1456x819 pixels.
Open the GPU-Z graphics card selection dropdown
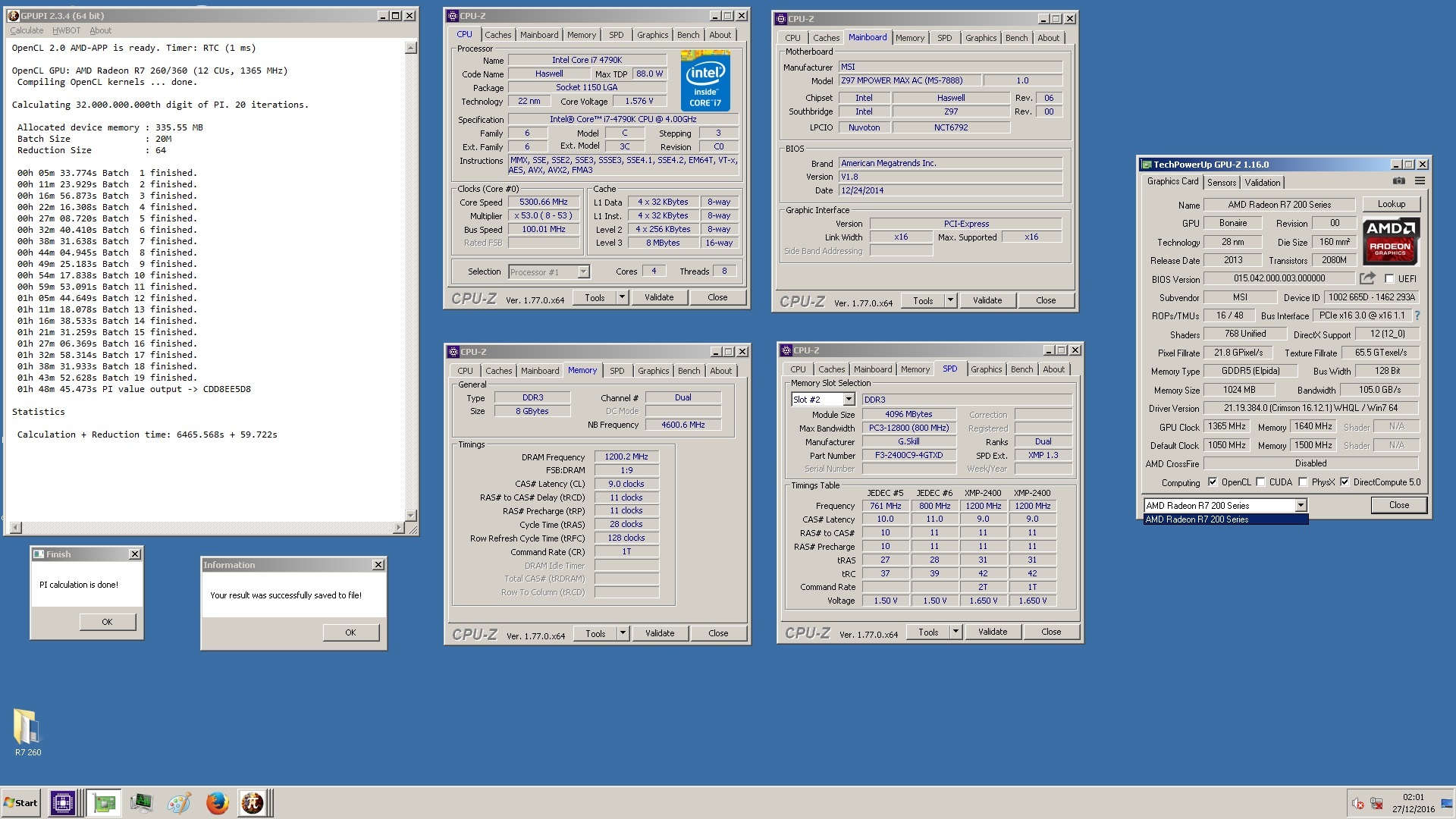tap(1301, 505)
